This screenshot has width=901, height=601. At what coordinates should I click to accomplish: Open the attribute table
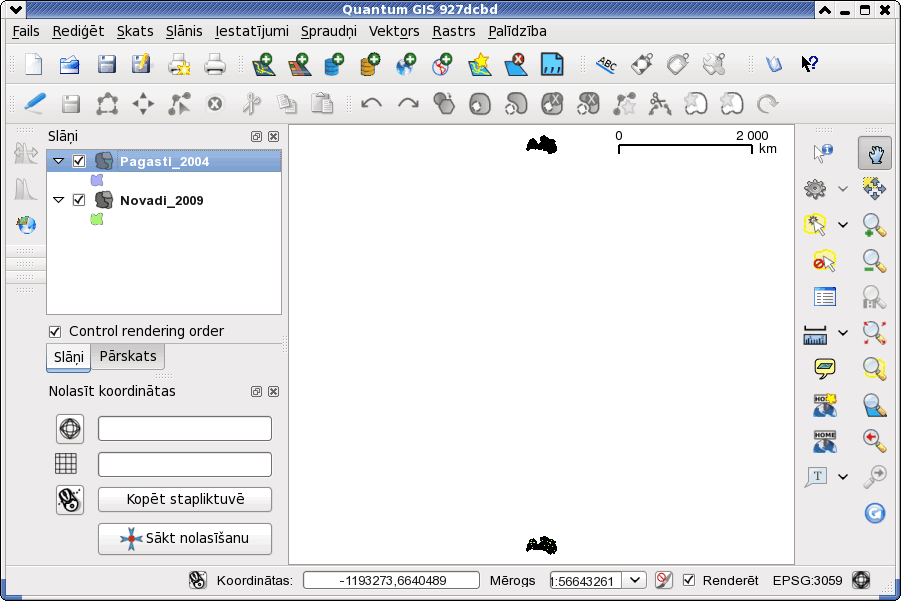825,297
